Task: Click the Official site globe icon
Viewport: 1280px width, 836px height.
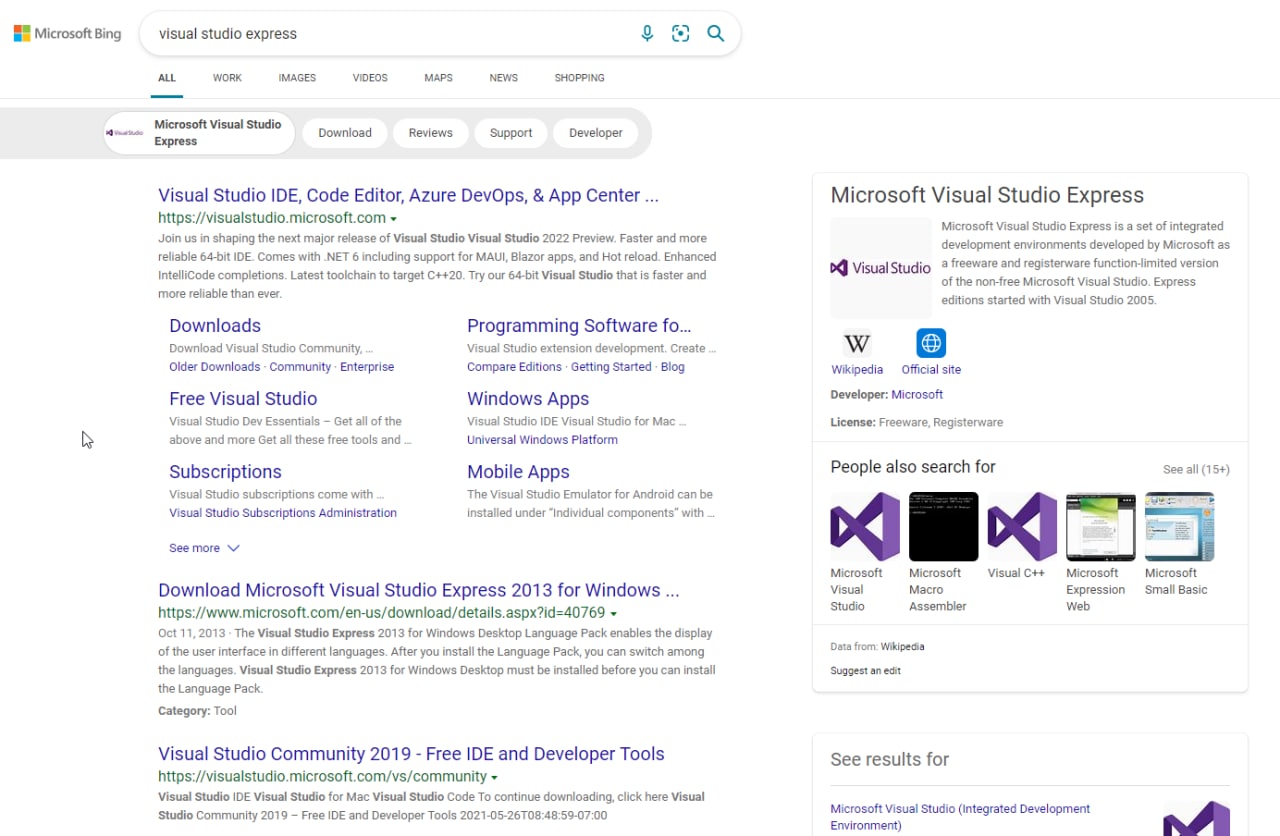Action: point(931,343)
